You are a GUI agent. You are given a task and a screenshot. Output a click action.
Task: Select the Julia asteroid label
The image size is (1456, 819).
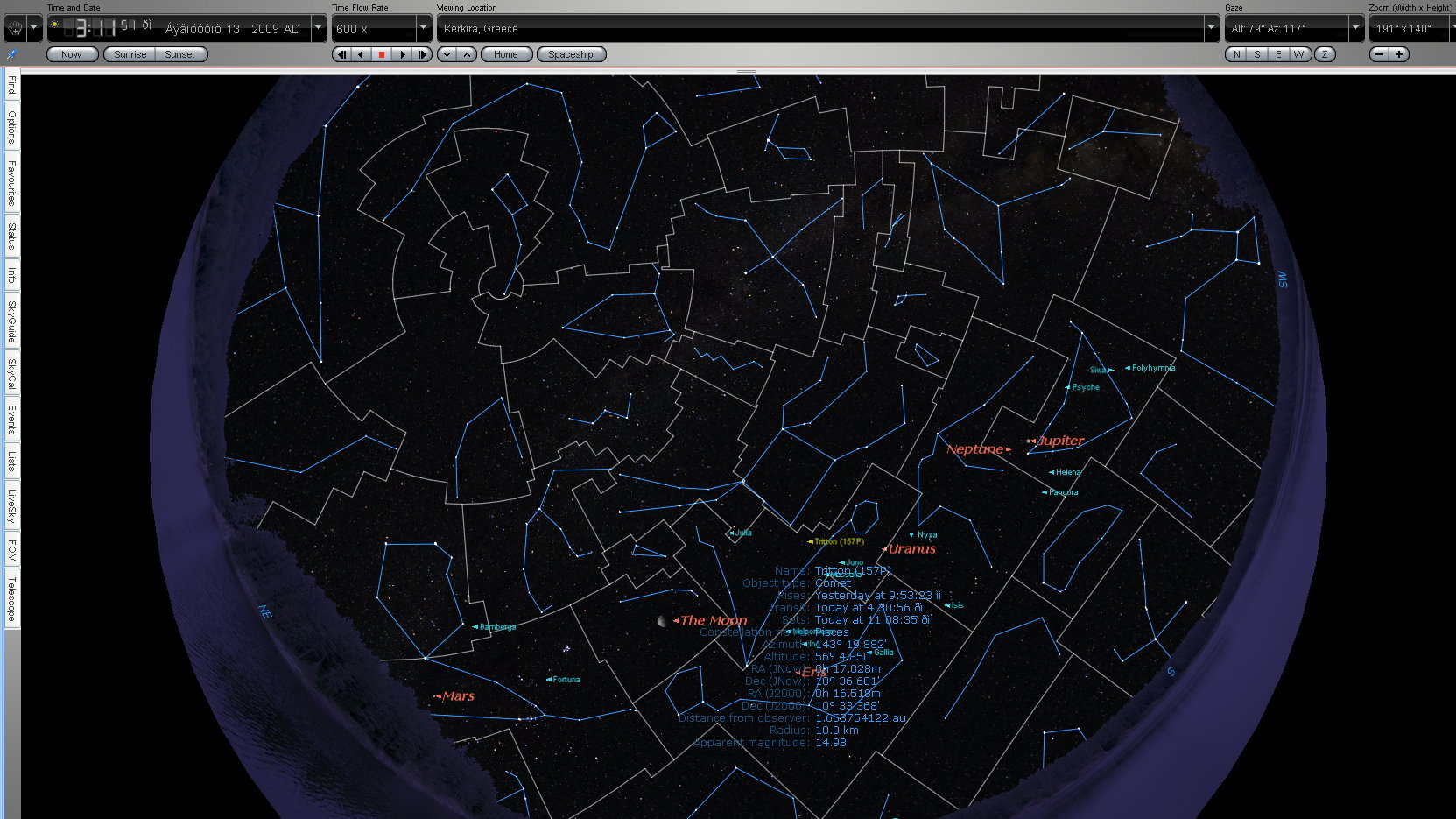[x=742, y=533]
